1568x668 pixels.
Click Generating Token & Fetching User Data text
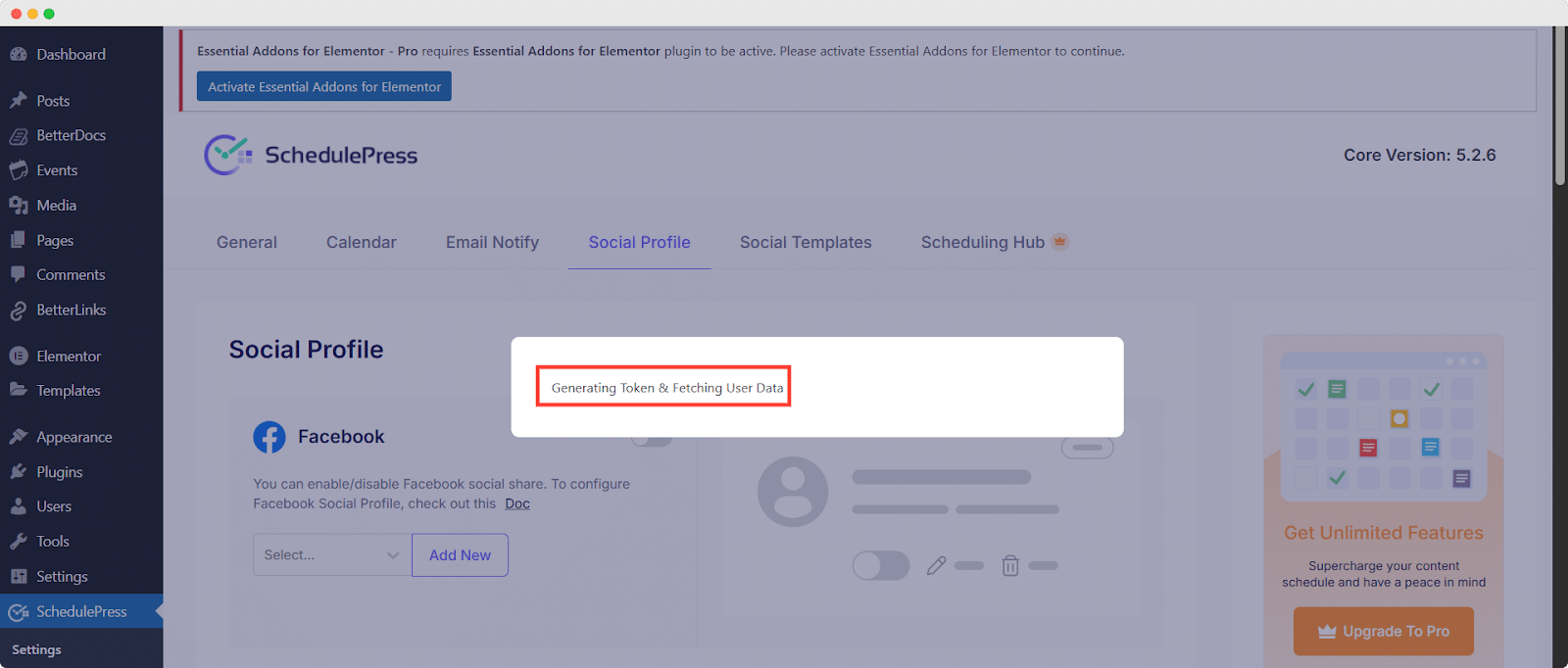point(667,388)
